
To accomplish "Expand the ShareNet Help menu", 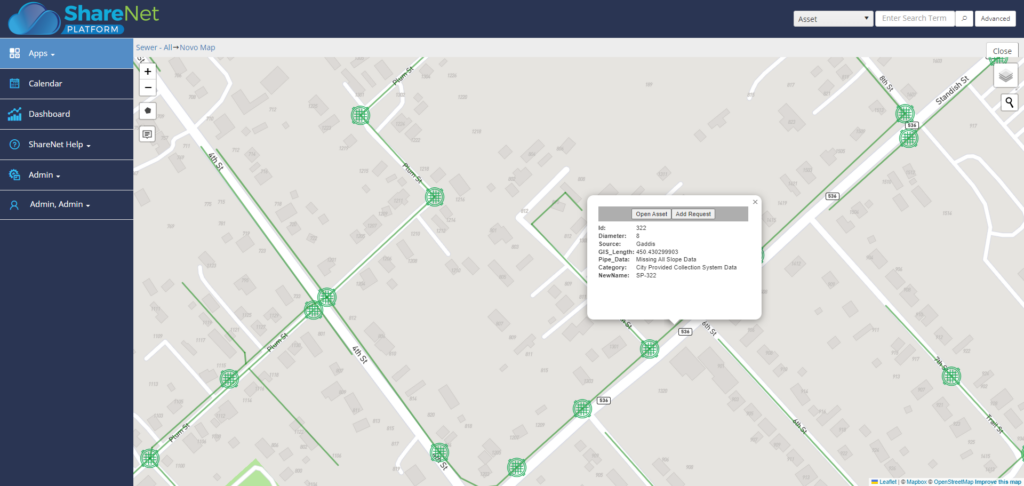I will 67,144.
